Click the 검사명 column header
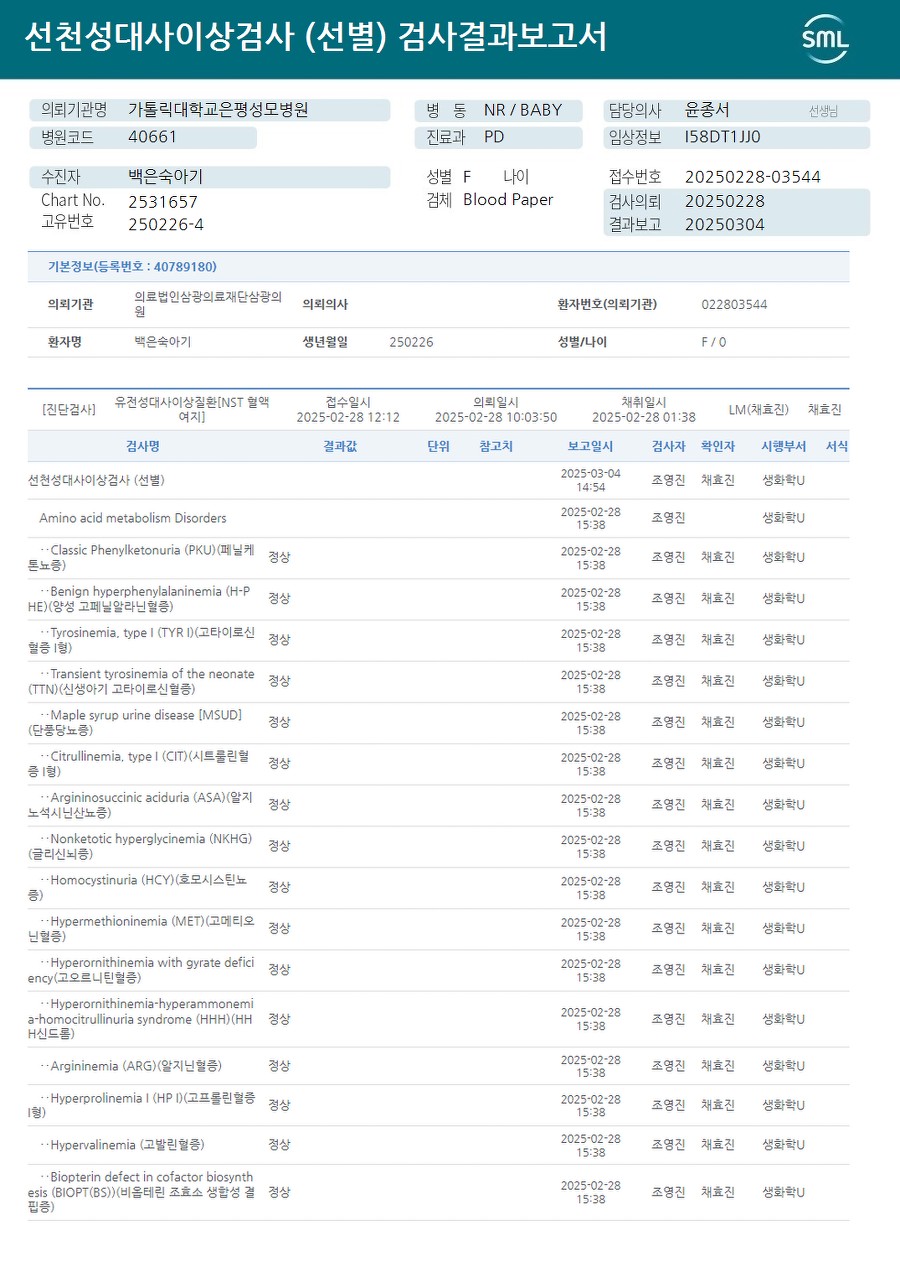The image size is (900, 1271). [x=142, y=446]
